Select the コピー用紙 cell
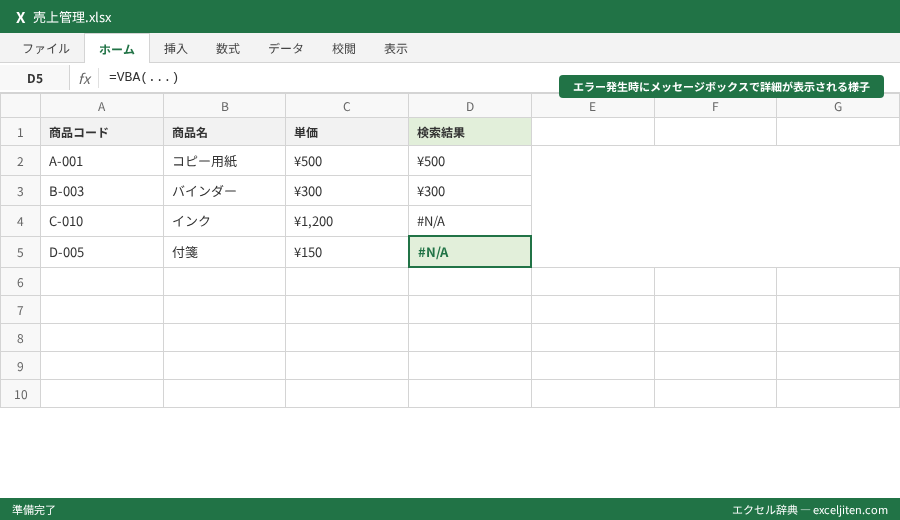900x520 pixels. pos(224,161)
